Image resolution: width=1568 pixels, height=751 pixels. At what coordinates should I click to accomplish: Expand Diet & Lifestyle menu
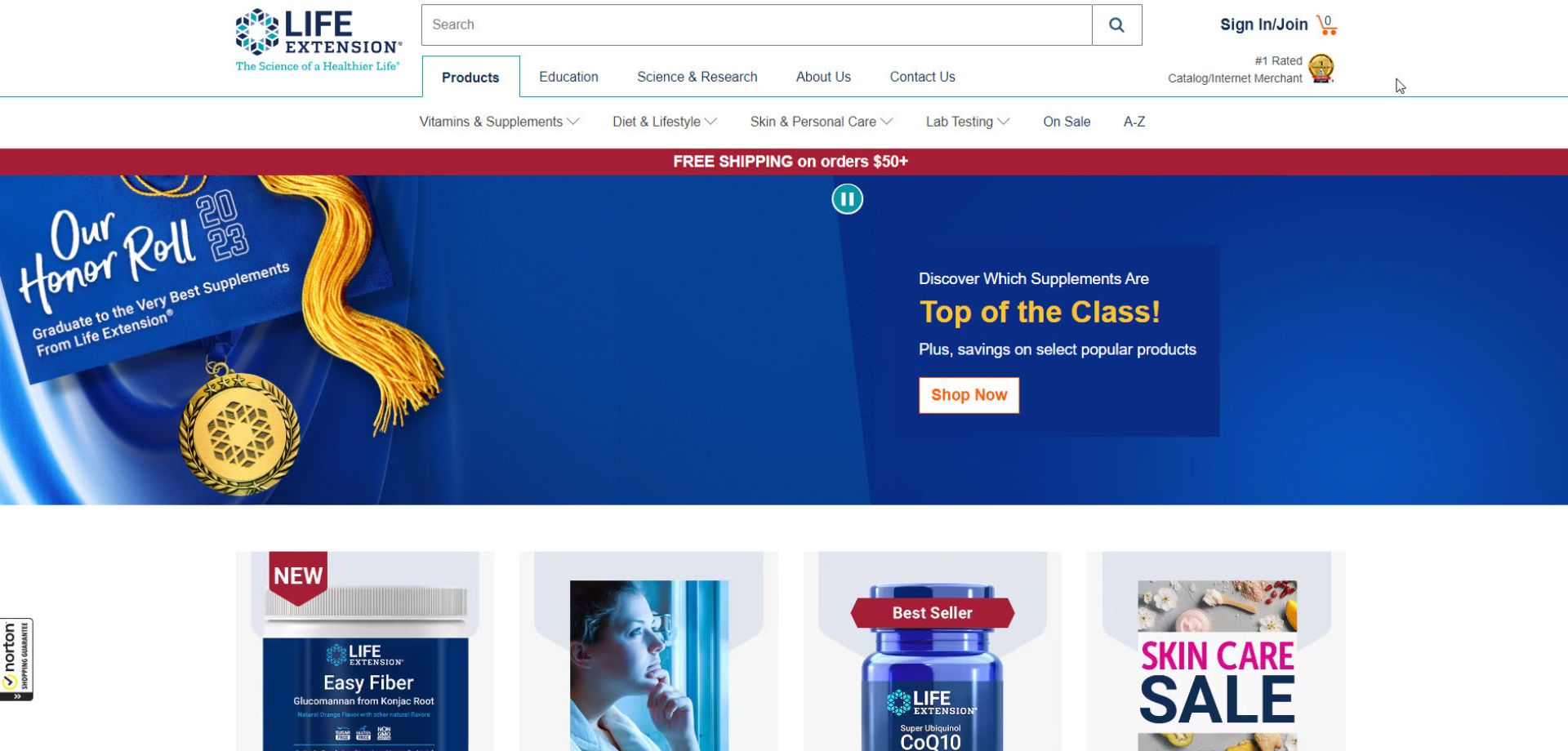point(665,122)
